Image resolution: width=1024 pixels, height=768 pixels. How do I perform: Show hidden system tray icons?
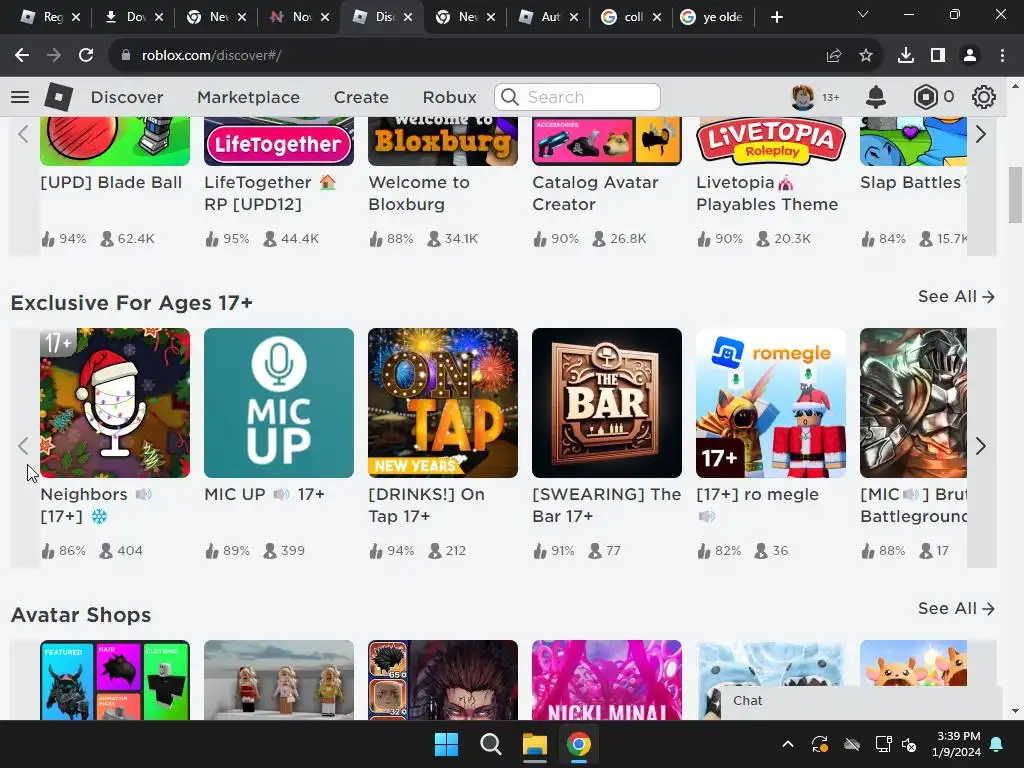click(x=788, y=744)
